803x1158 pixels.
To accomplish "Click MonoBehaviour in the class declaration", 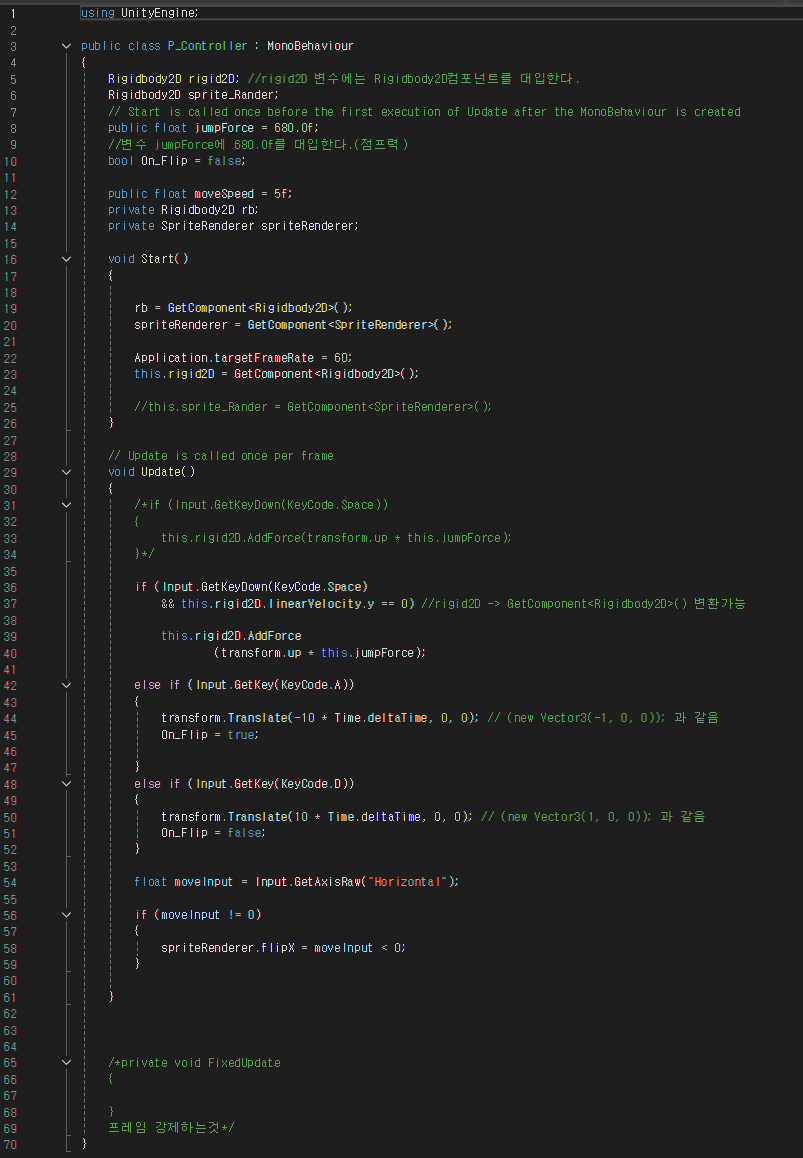I will click(x=310, y=46).
